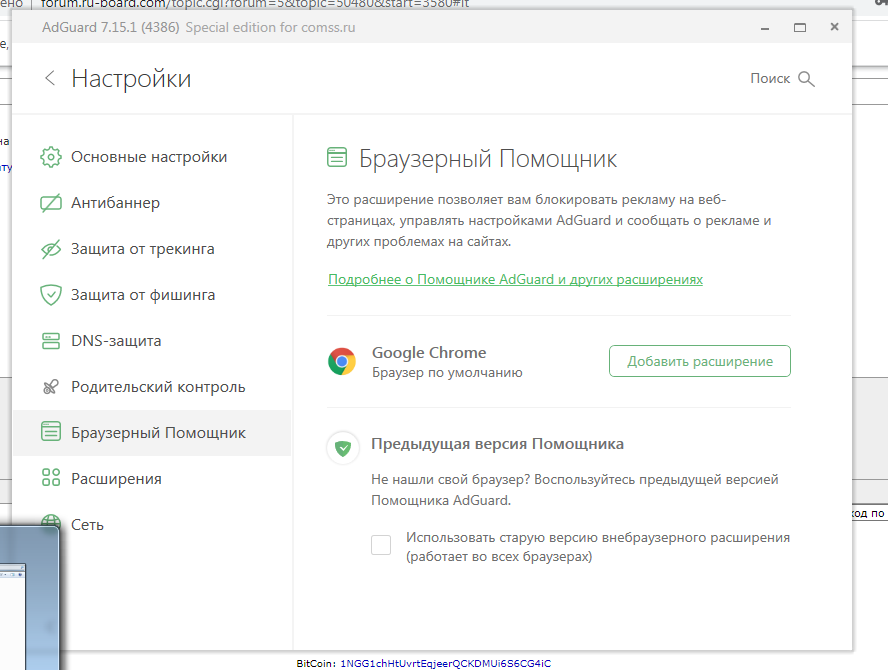Click the window preview thumbnail
Screen dimensions: 888x670
click(x=29, y=599)
